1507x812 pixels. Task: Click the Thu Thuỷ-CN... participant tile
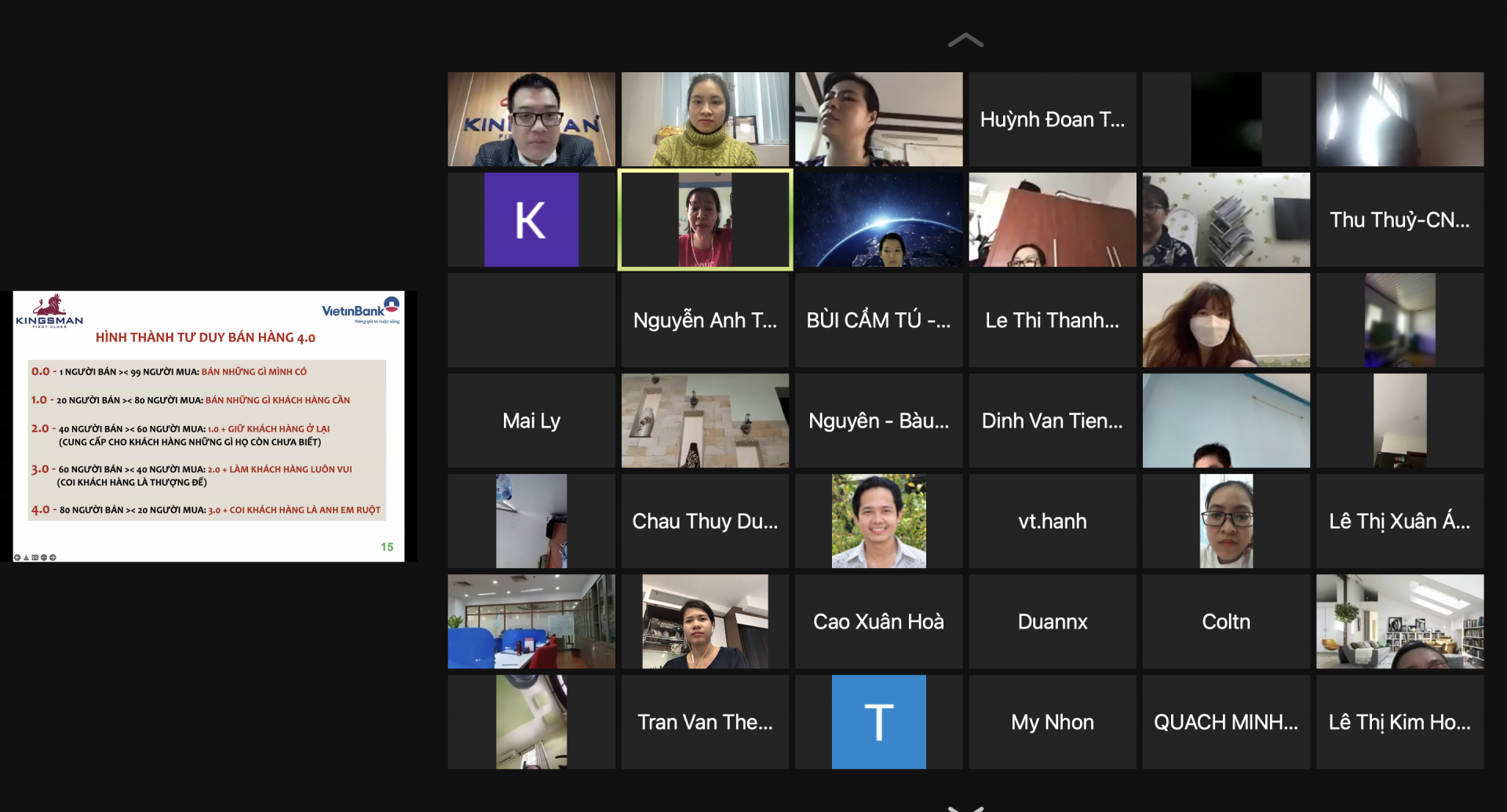coord(1399,220)
